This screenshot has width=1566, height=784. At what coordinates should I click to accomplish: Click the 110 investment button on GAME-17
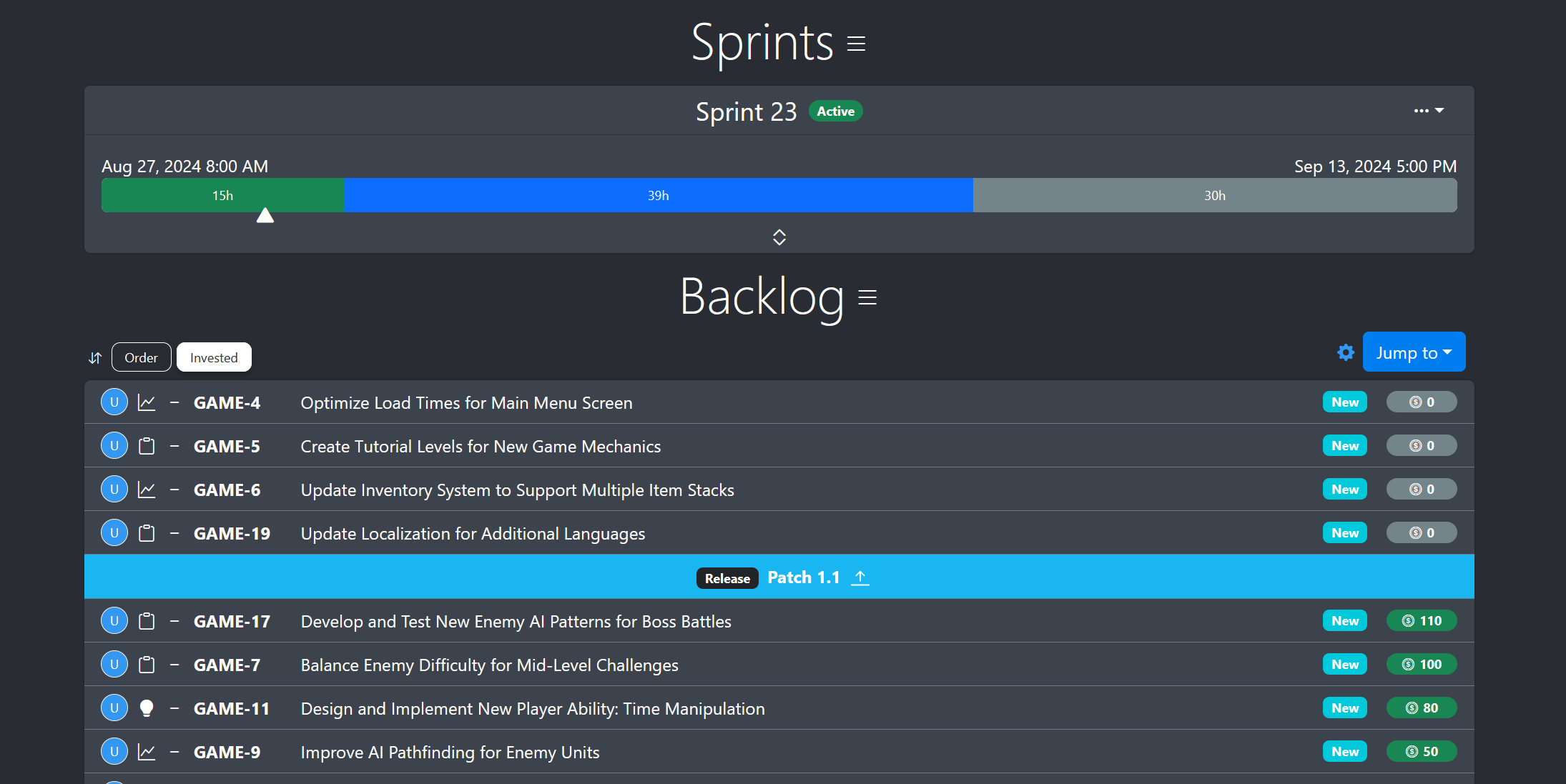(x=1422, y=620)
